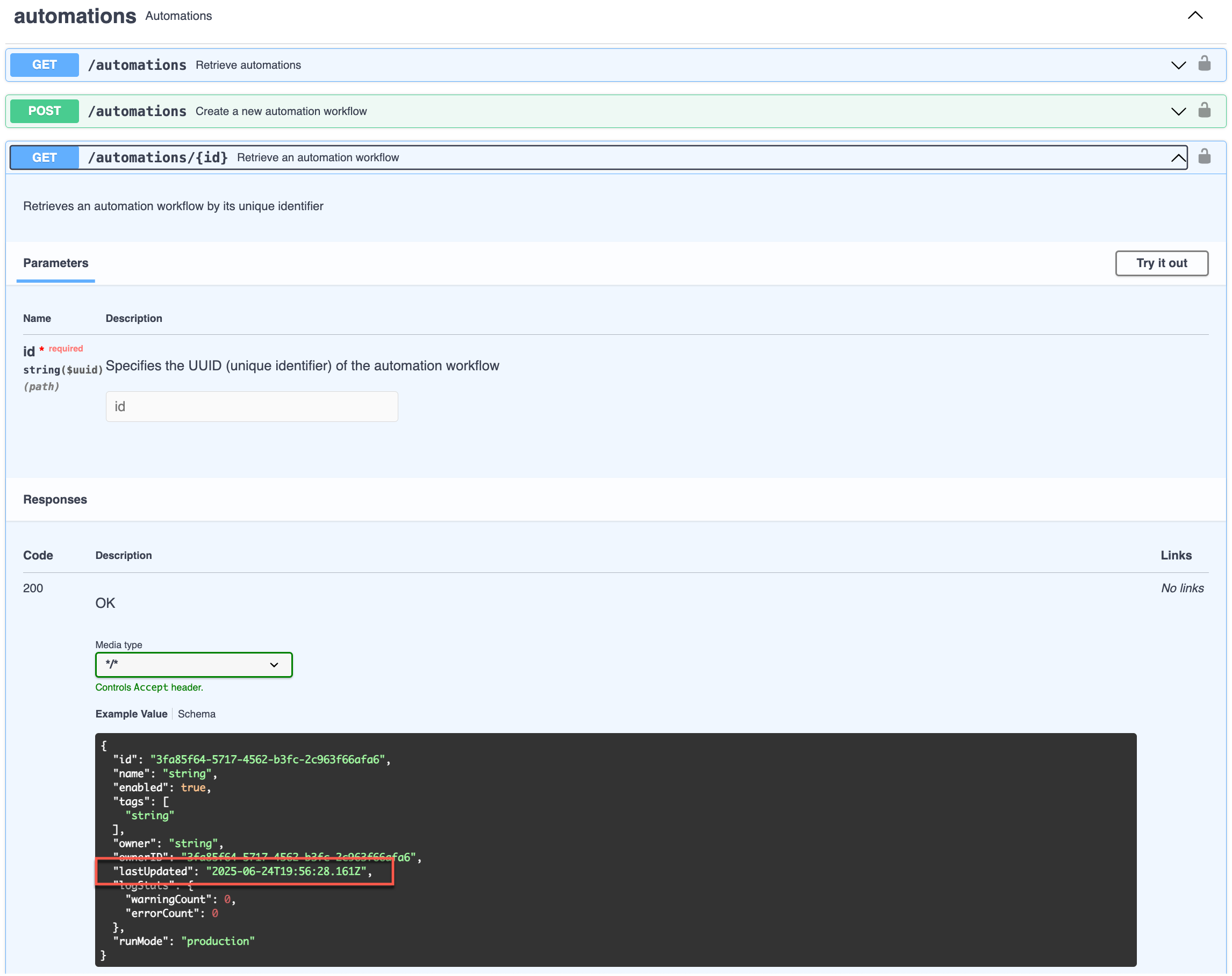Click the green POST method badge

pos(45,111)
